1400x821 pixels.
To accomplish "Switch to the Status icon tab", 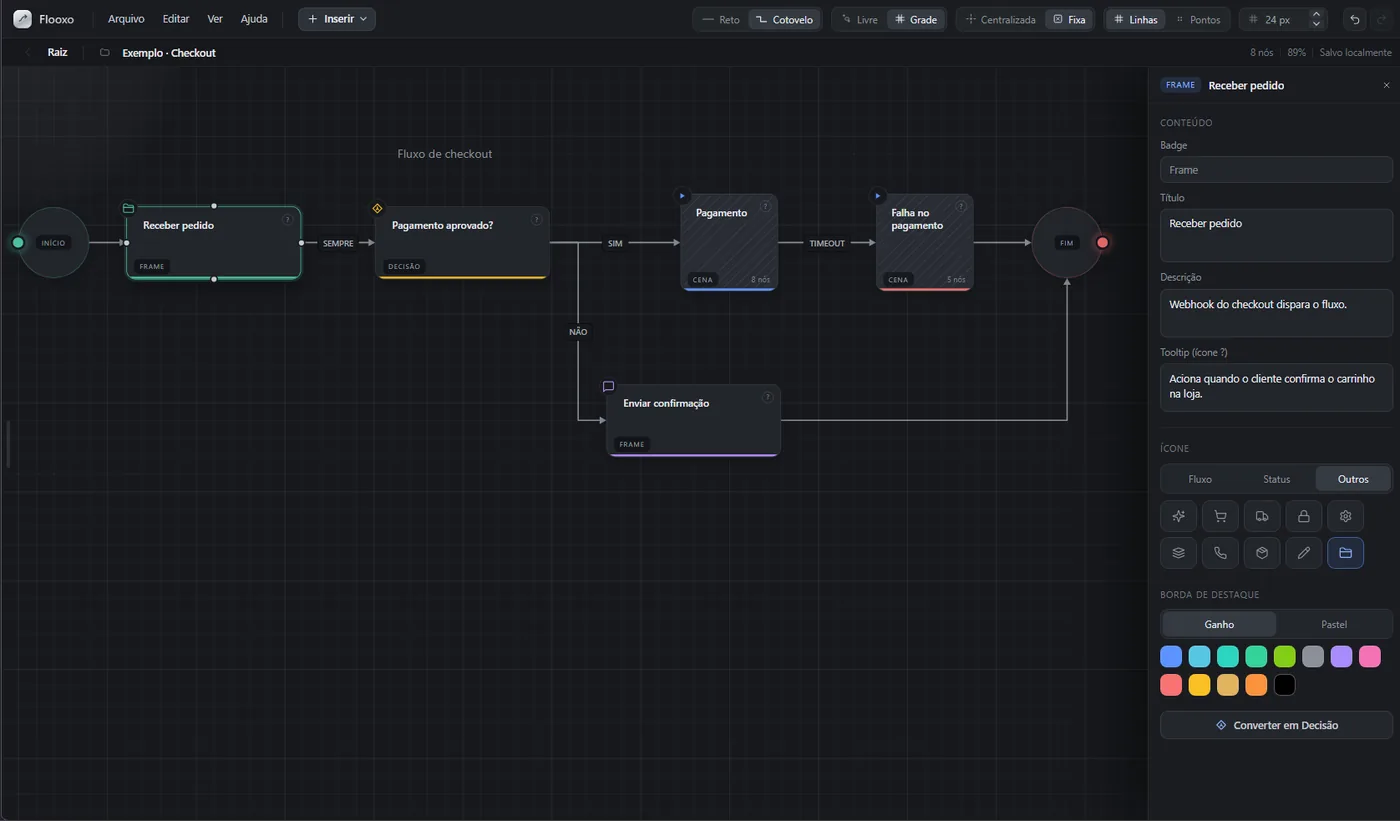I will pos(1277,479).
